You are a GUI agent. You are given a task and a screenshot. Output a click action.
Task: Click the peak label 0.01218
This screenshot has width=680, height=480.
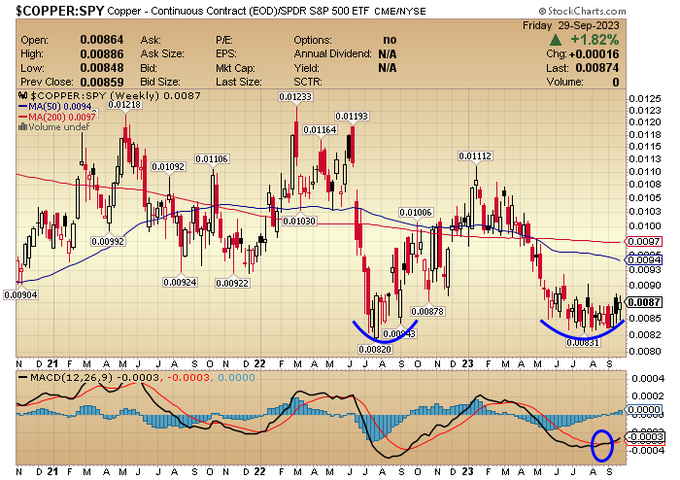pyautogui.click(x=125, y=104)
